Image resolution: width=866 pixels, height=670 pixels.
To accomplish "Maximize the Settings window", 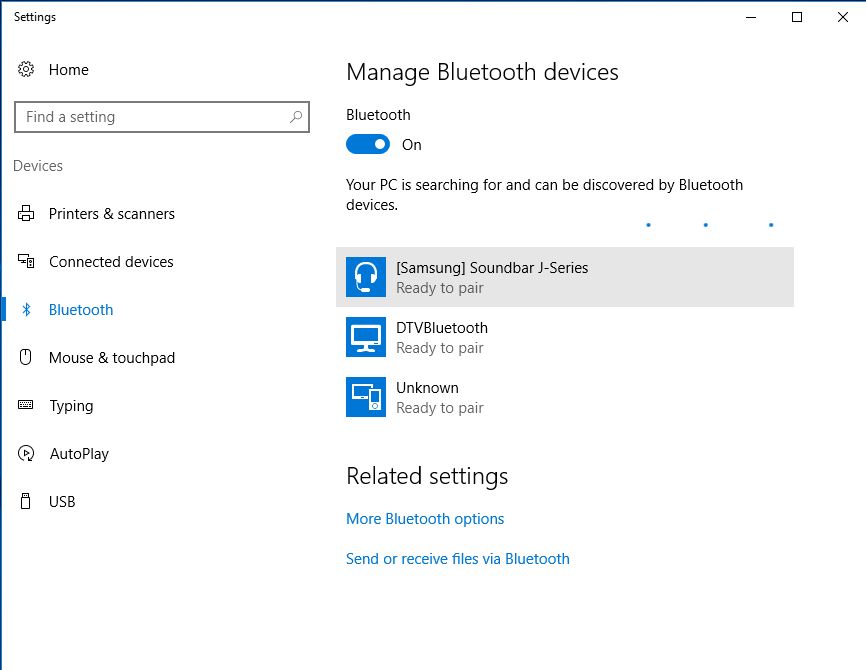I will click(797, 17).
